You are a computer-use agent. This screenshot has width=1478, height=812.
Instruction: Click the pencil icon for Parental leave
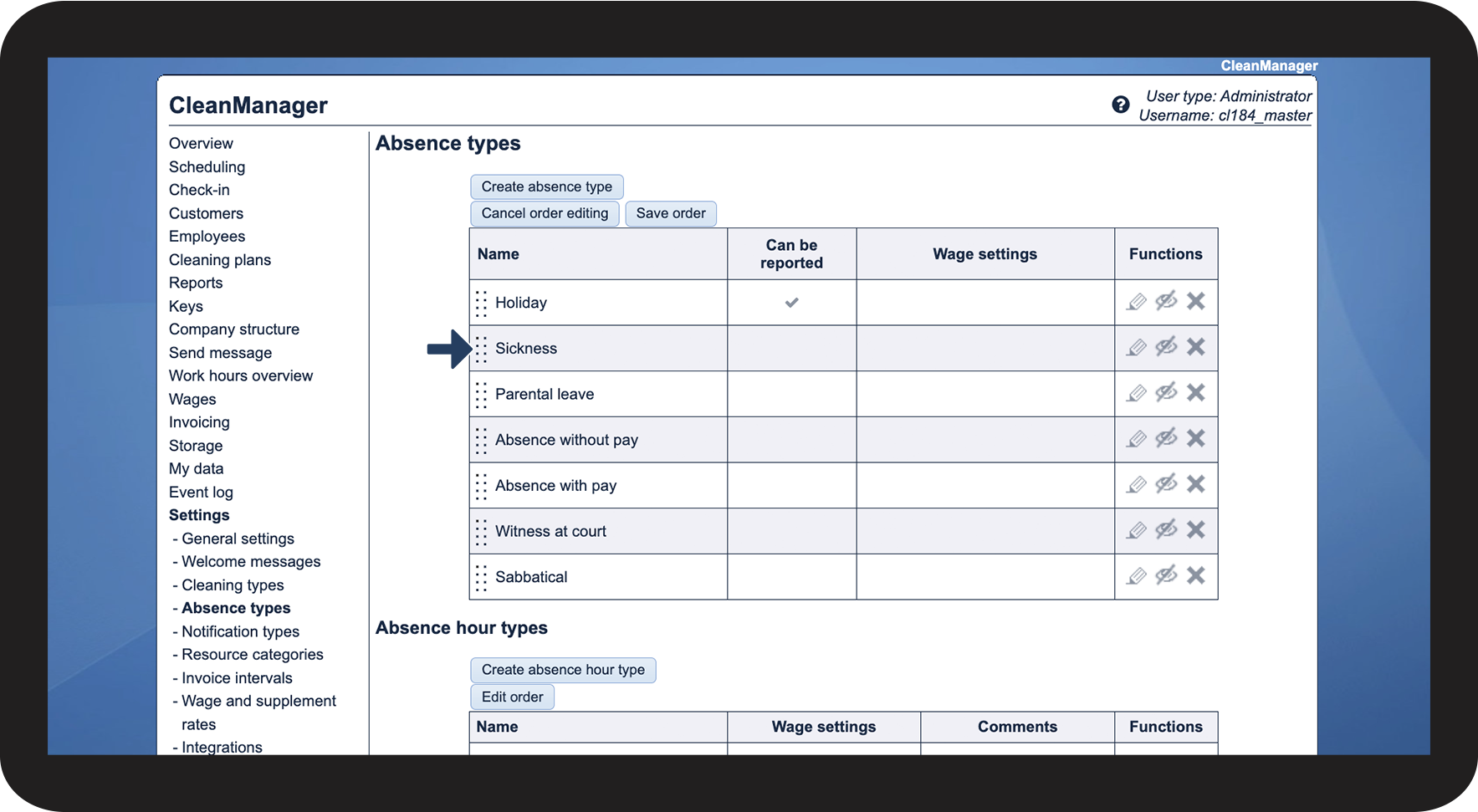tap(1136, 393)
